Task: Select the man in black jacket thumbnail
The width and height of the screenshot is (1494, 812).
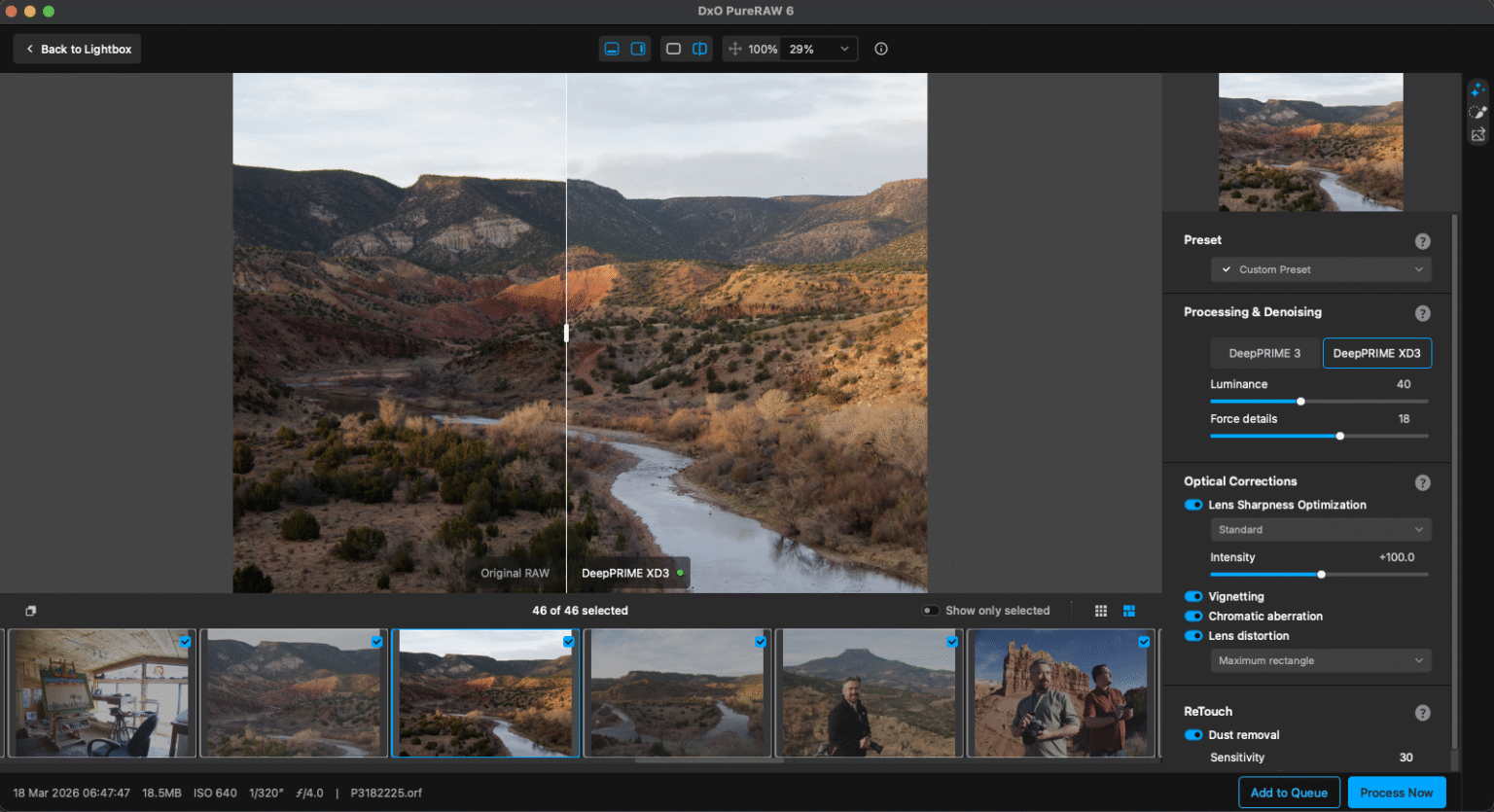Action: [x=870, y=693]
